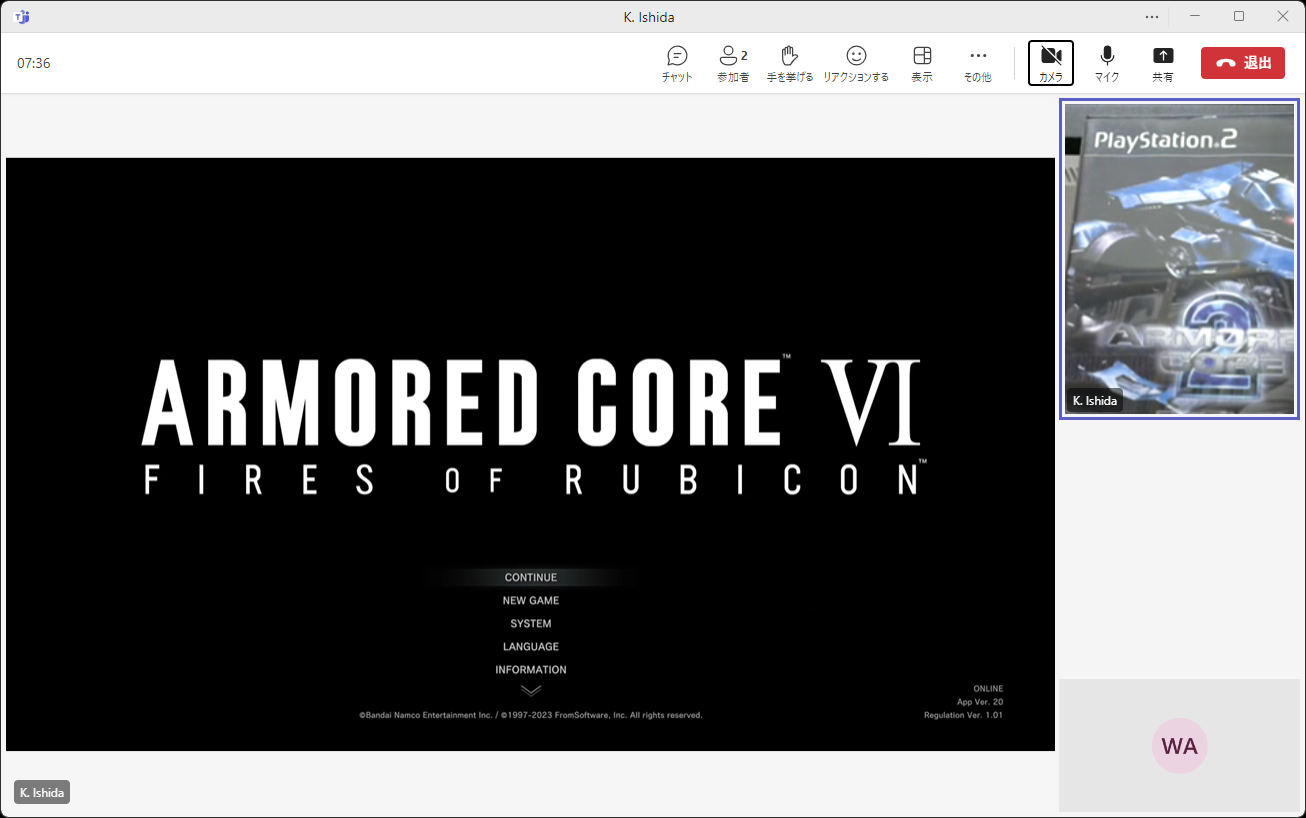Open title bar settings and more menu

(1152, 17)
